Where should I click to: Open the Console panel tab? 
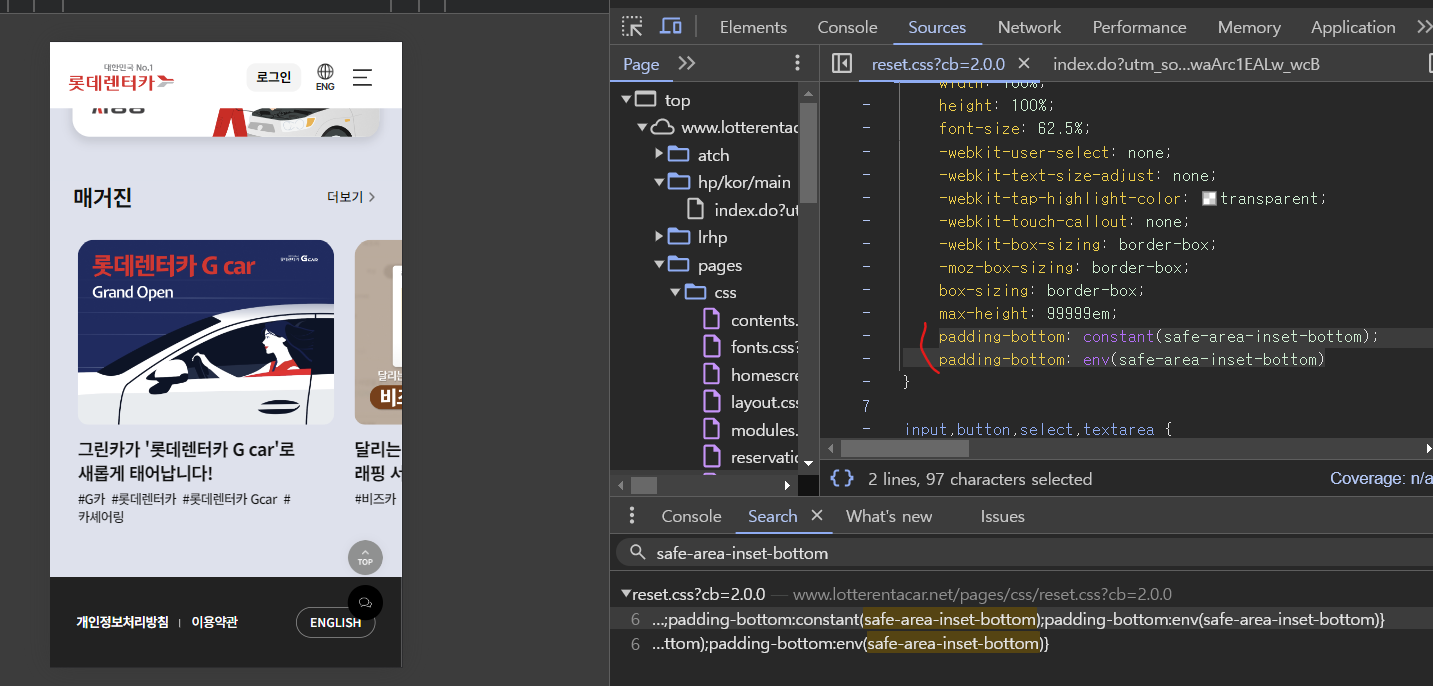click(x=847, y=27)
